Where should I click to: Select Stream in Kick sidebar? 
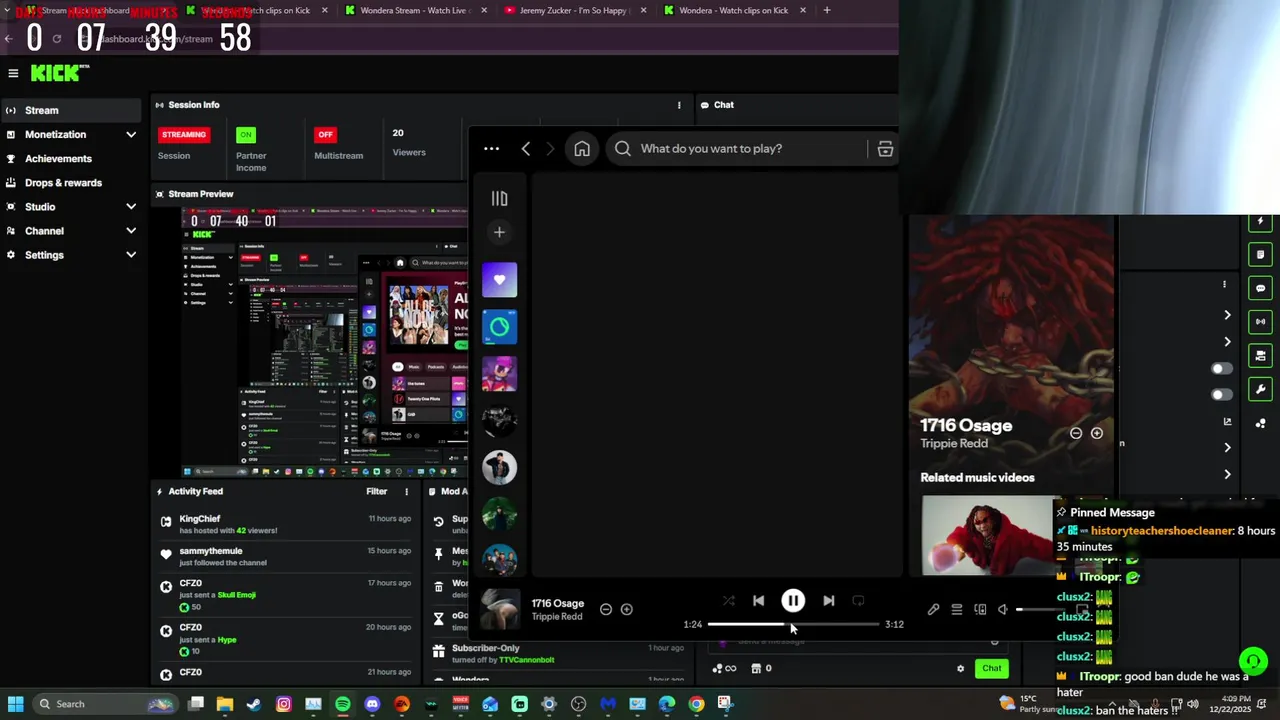click(70, 110)
